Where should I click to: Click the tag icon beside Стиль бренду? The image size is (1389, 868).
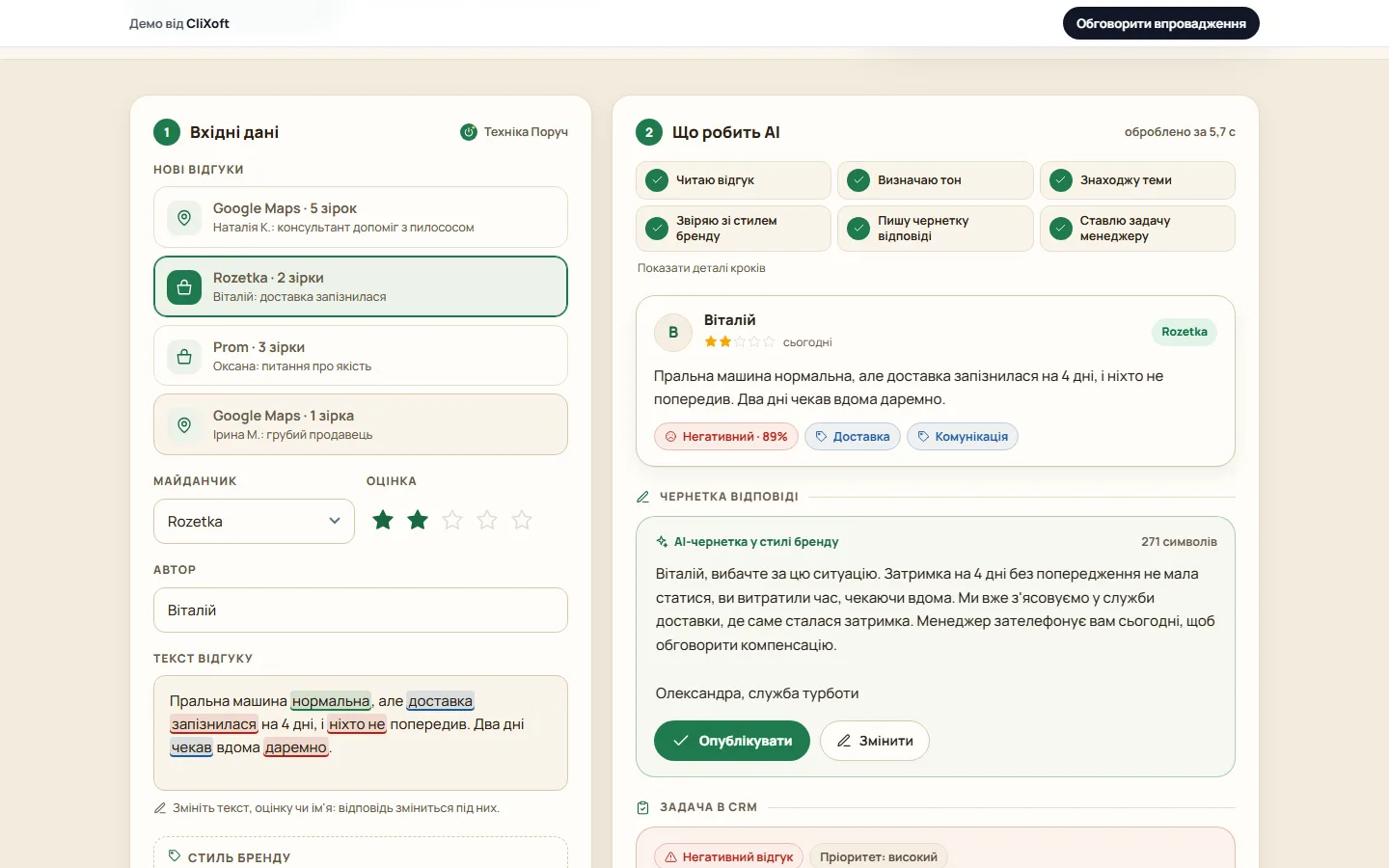tap(175, 856)
